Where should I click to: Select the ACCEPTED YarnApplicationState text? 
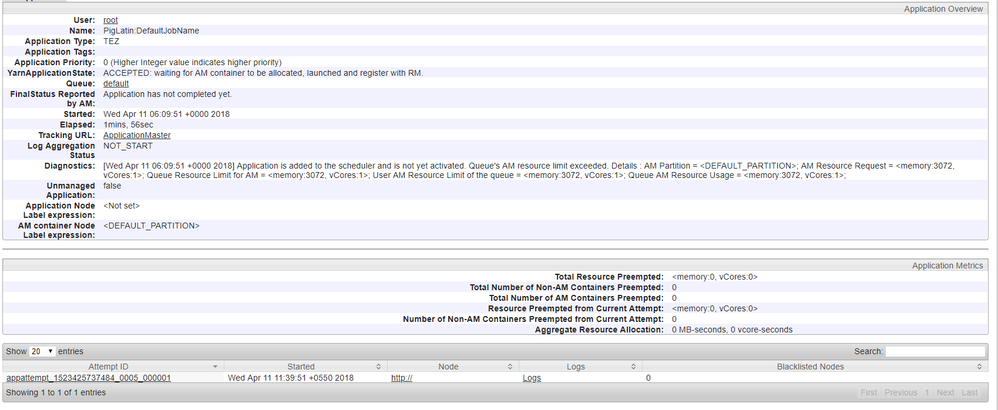point(263,73)
